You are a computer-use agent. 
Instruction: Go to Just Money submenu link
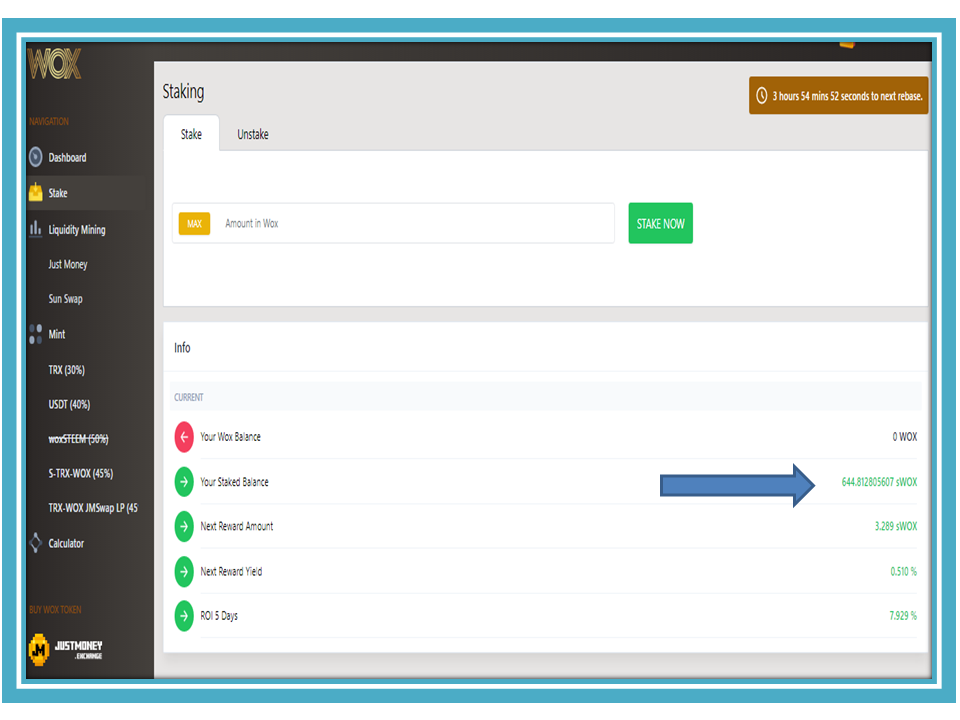(68, 264)
